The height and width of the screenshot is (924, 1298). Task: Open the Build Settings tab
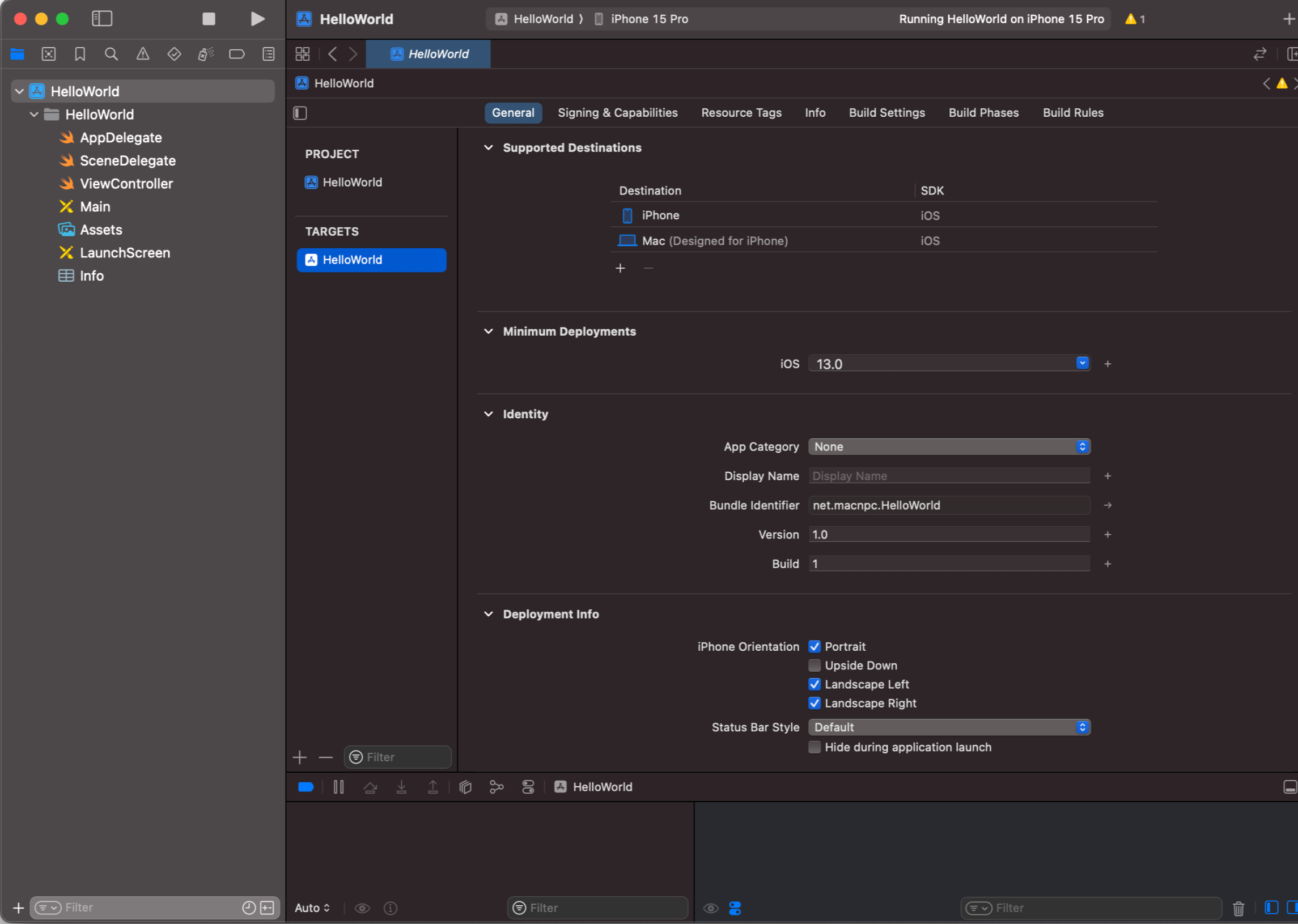(x=886, y=113)
